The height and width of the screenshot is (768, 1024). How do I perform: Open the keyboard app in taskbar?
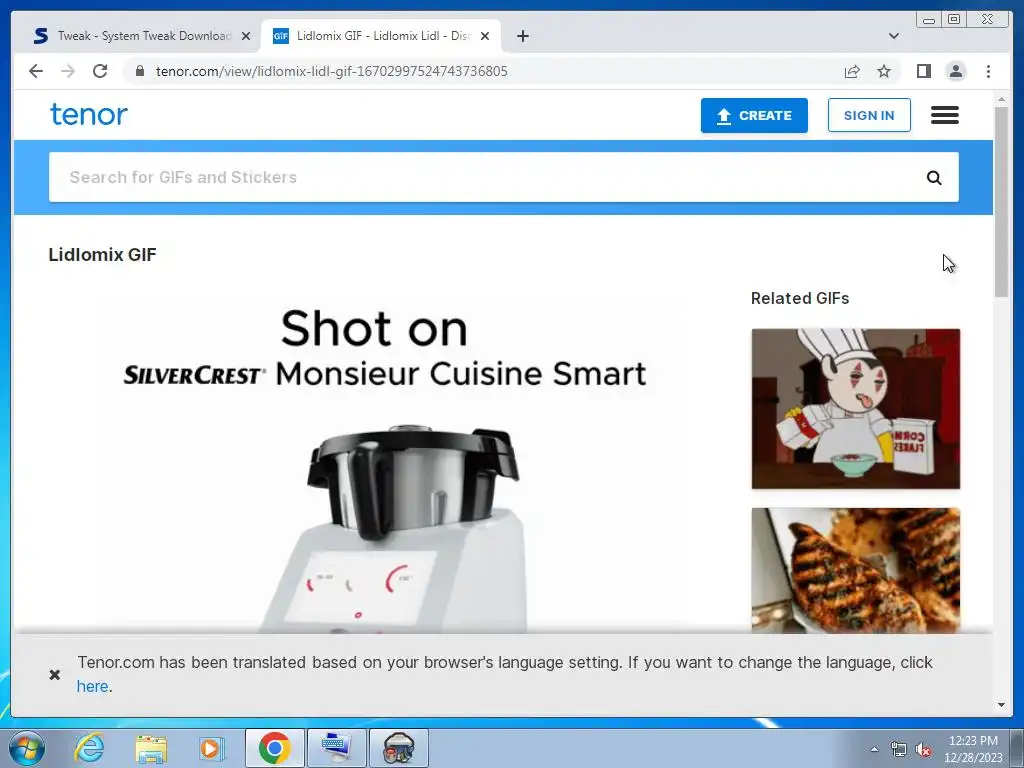[x=336, y=748]
